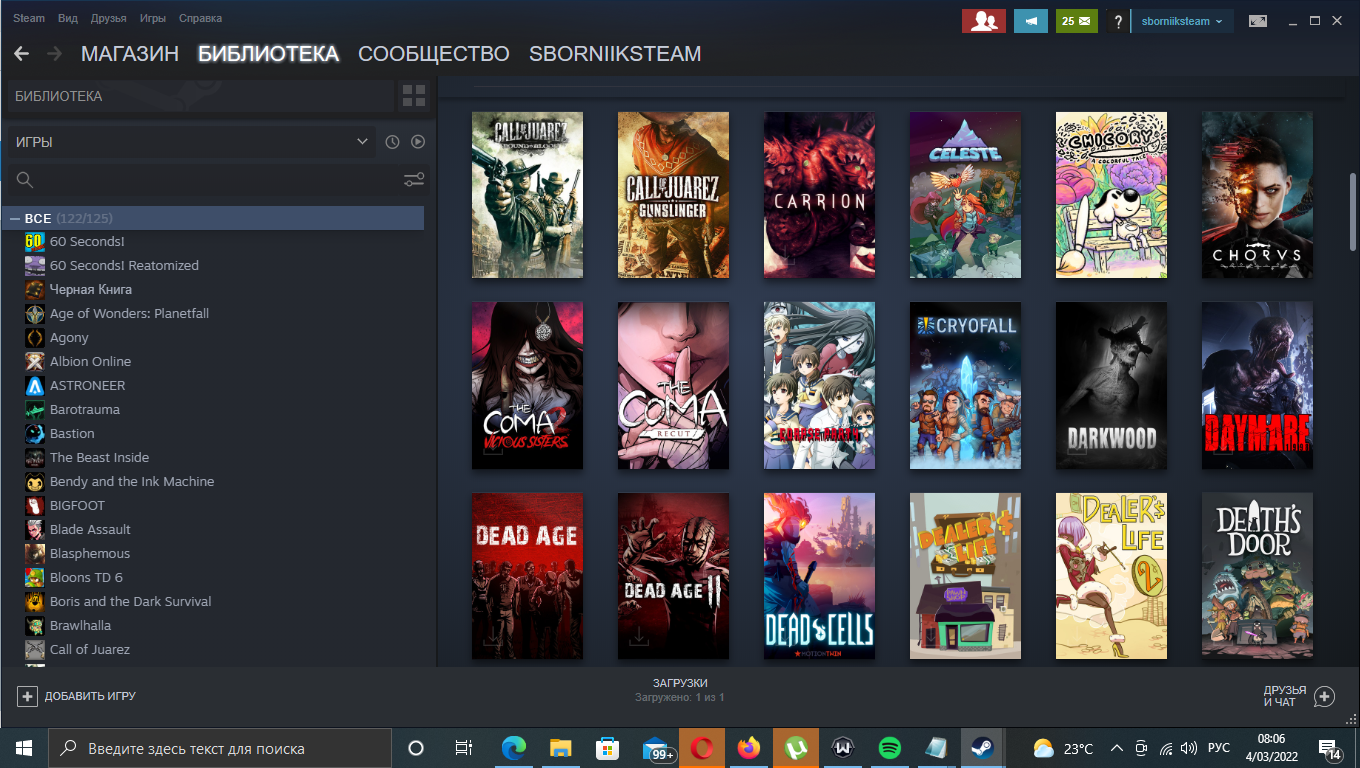Expand the sborniiksteam account dropdown
1360x768 pixels.
(x=1181, y=21)
